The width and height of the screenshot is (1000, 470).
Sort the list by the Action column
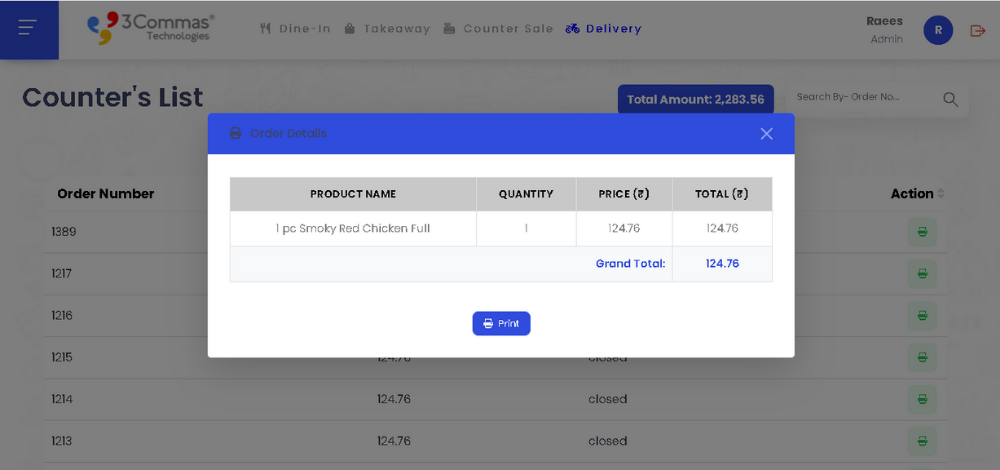940,194
